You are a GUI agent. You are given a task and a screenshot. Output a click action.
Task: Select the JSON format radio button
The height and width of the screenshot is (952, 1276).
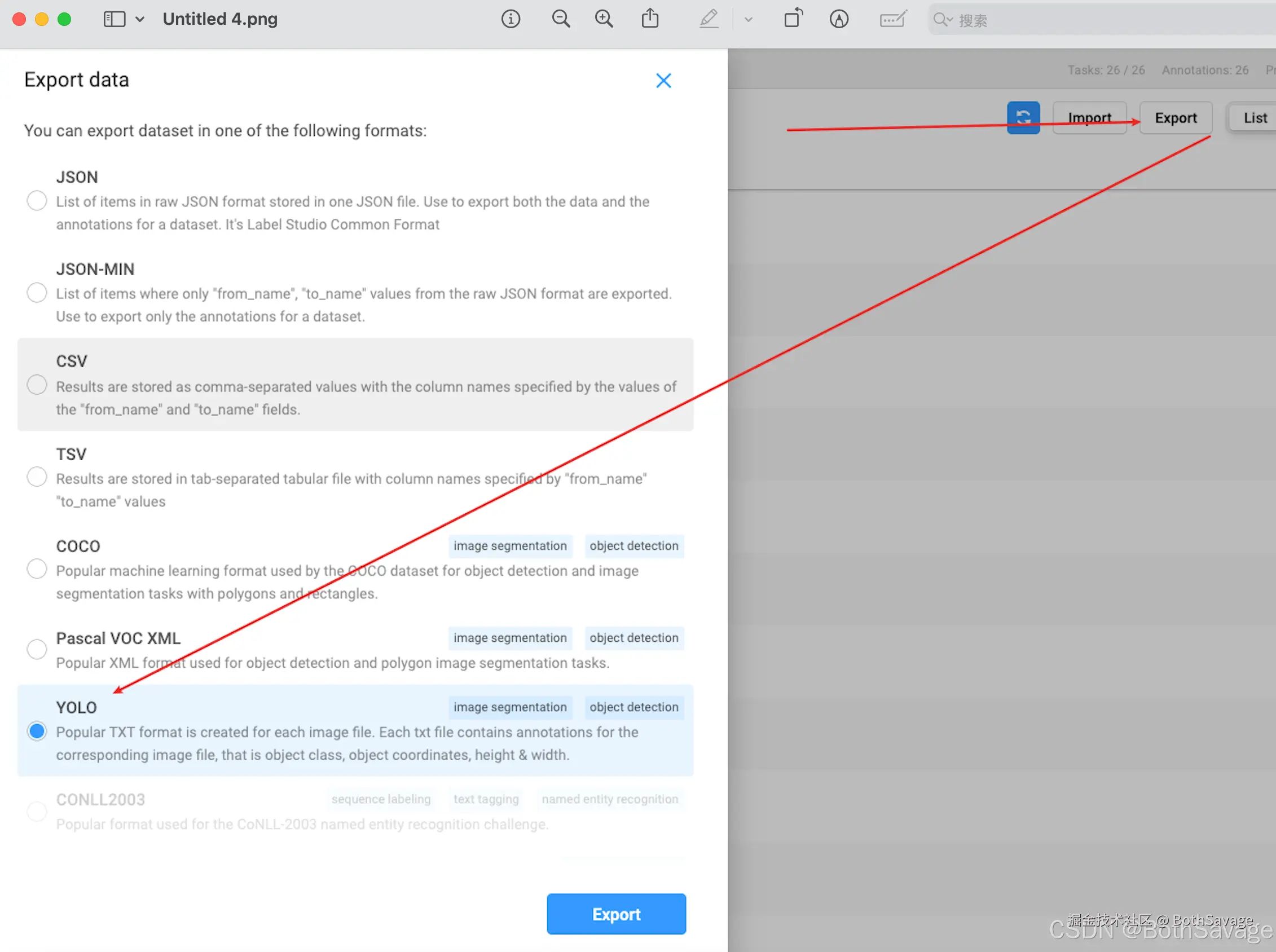tap(37, 201)
